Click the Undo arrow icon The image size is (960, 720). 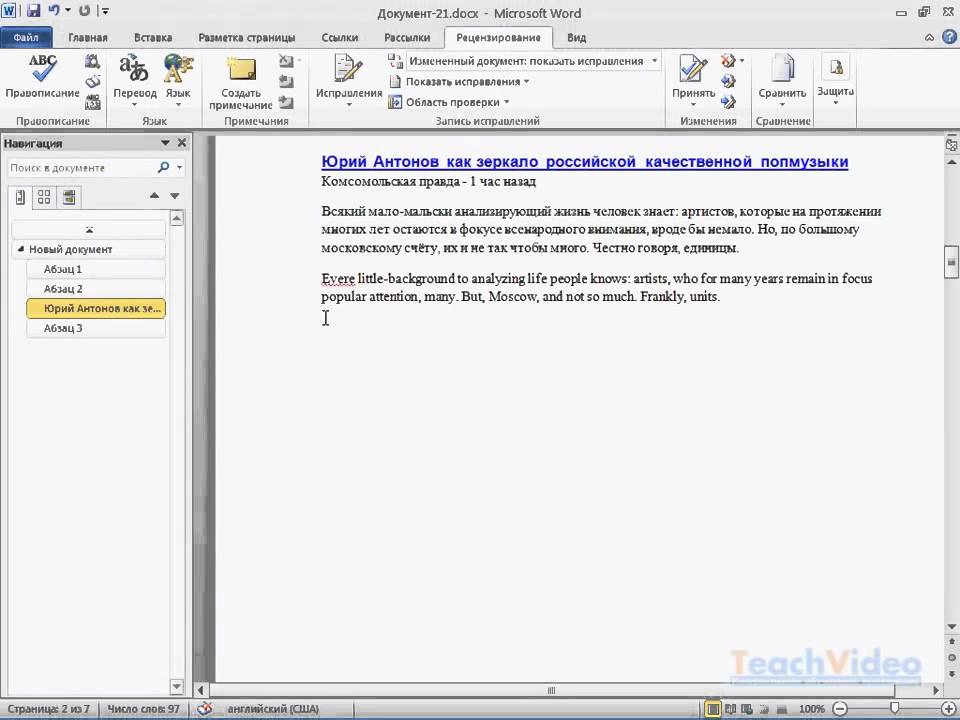point(54,10)
